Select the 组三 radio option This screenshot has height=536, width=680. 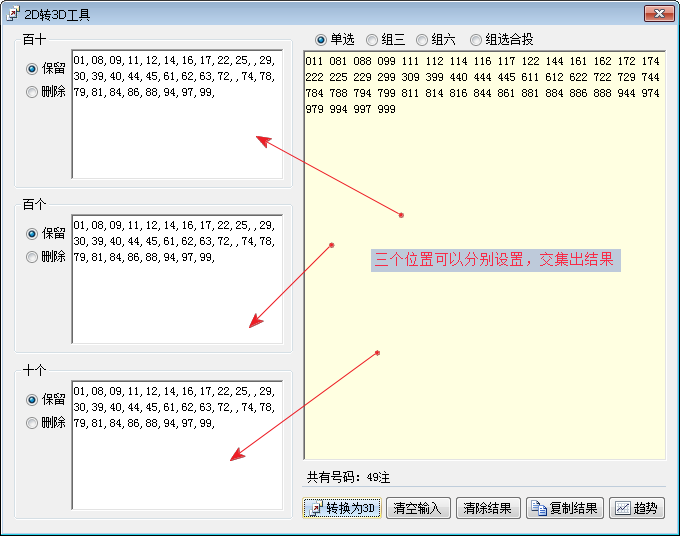pos(372,40)
